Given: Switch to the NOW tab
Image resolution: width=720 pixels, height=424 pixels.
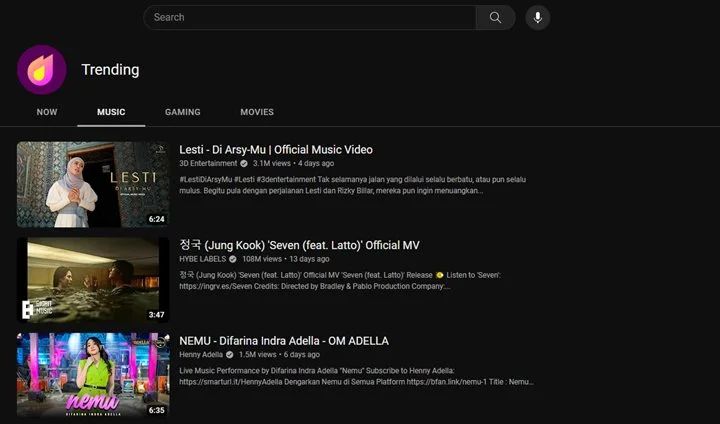Looking at the screenshot, I should click(x=47, y=112).
